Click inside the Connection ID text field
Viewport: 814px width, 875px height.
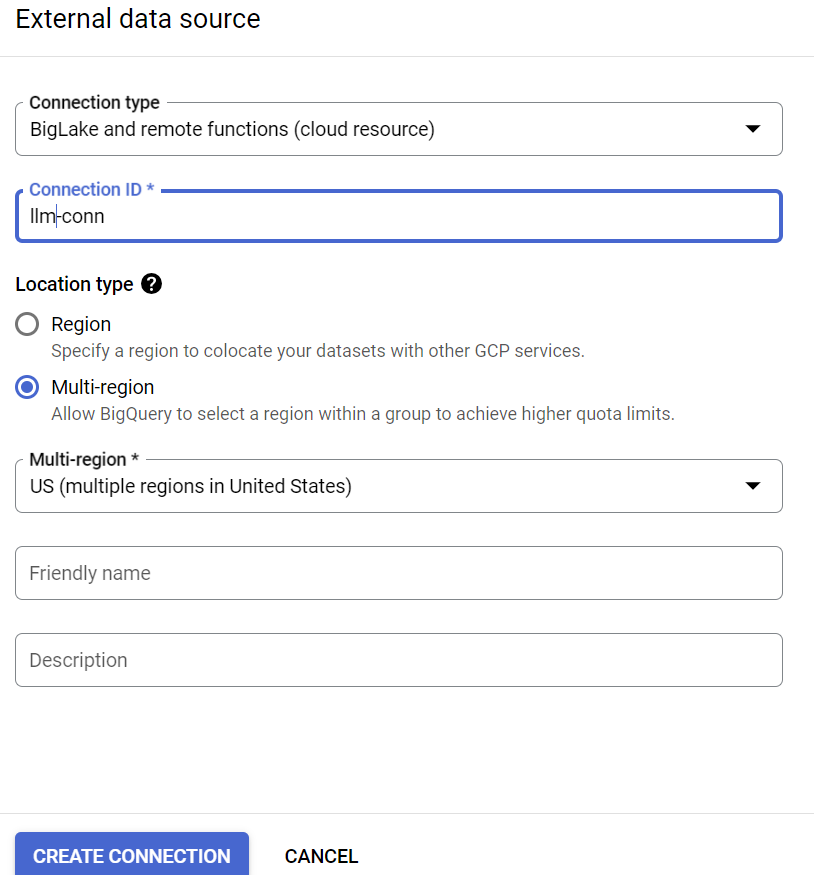pyautogui.click(x=400, y=216)
